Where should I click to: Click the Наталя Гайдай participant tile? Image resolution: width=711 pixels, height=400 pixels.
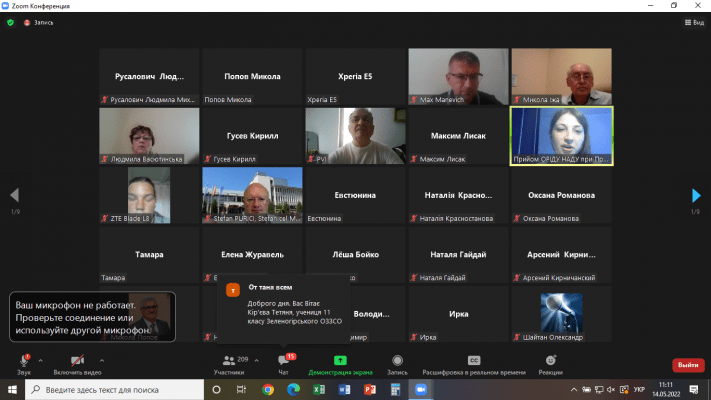pos(458,255)
